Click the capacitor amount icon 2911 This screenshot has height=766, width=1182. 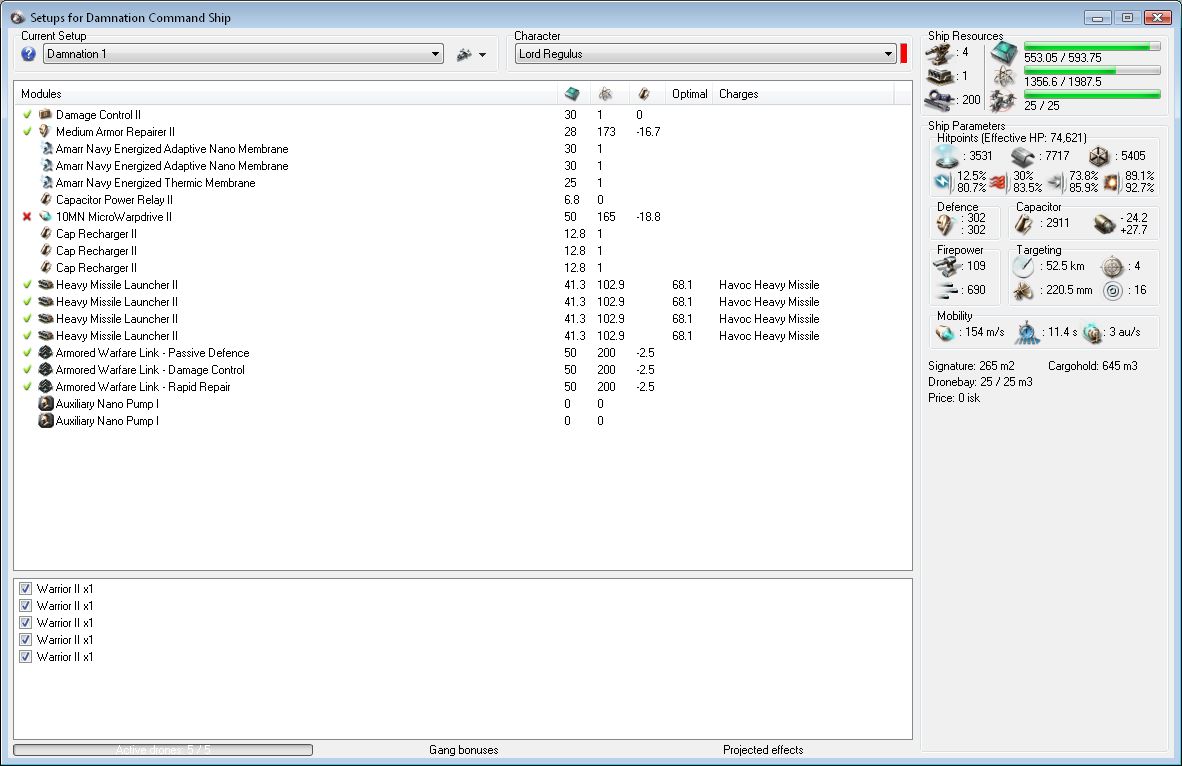1024,223
